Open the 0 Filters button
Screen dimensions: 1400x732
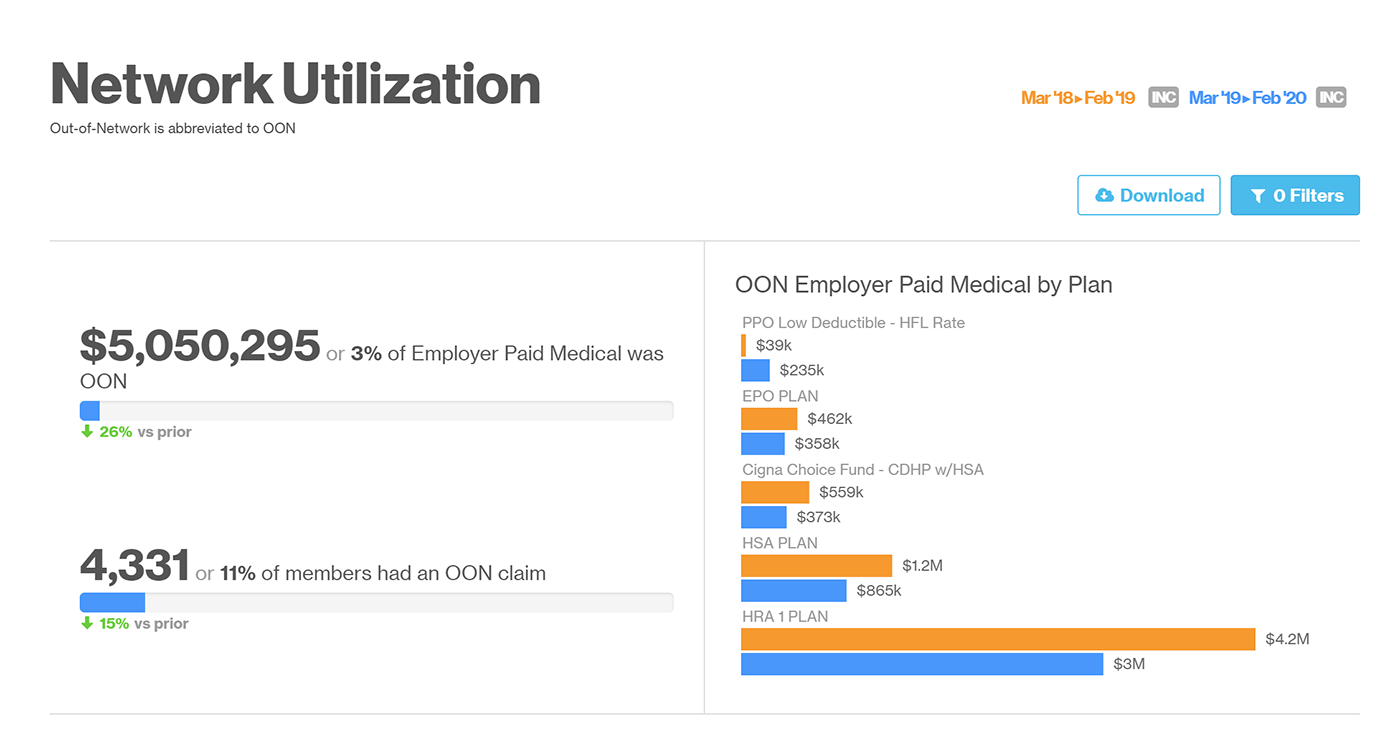pyautogui.click(x=1295, y=196)
